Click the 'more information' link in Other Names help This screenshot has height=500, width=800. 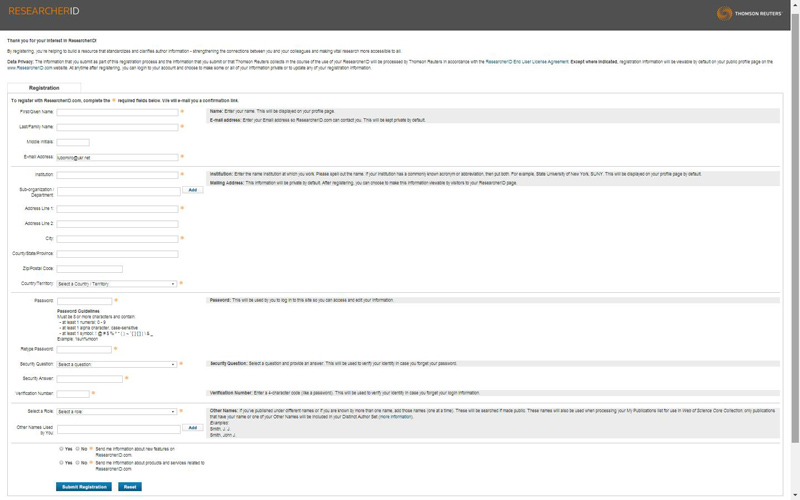(x=395, y=417)
